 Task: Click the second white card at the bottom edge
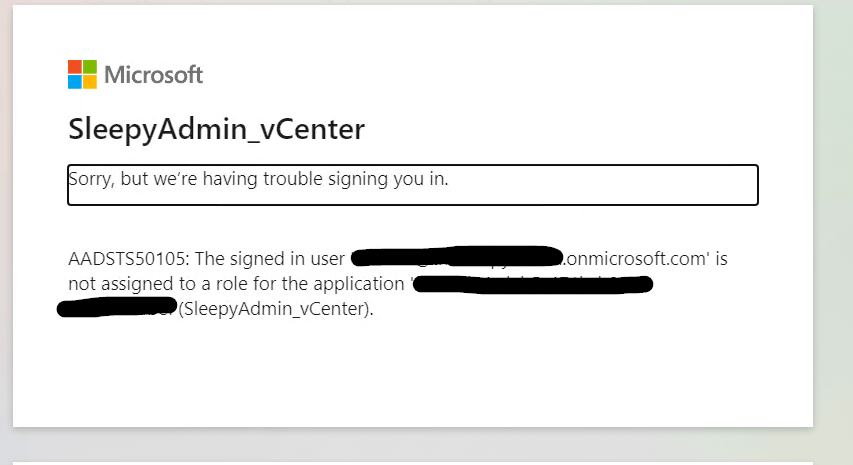pyautogui.click(x=412, y=461)
